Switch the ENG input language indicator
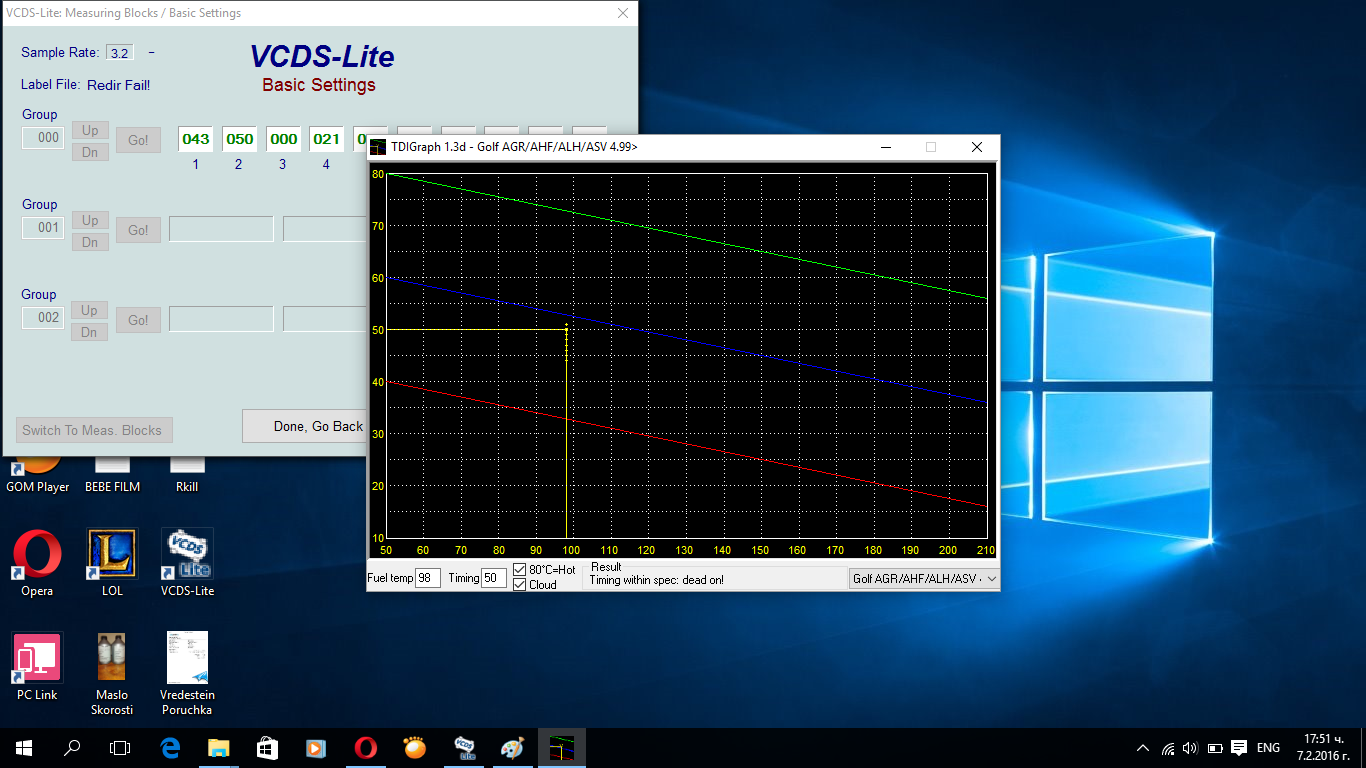Viewport: 1366px width, 768px height. [x=1268, y=748]
